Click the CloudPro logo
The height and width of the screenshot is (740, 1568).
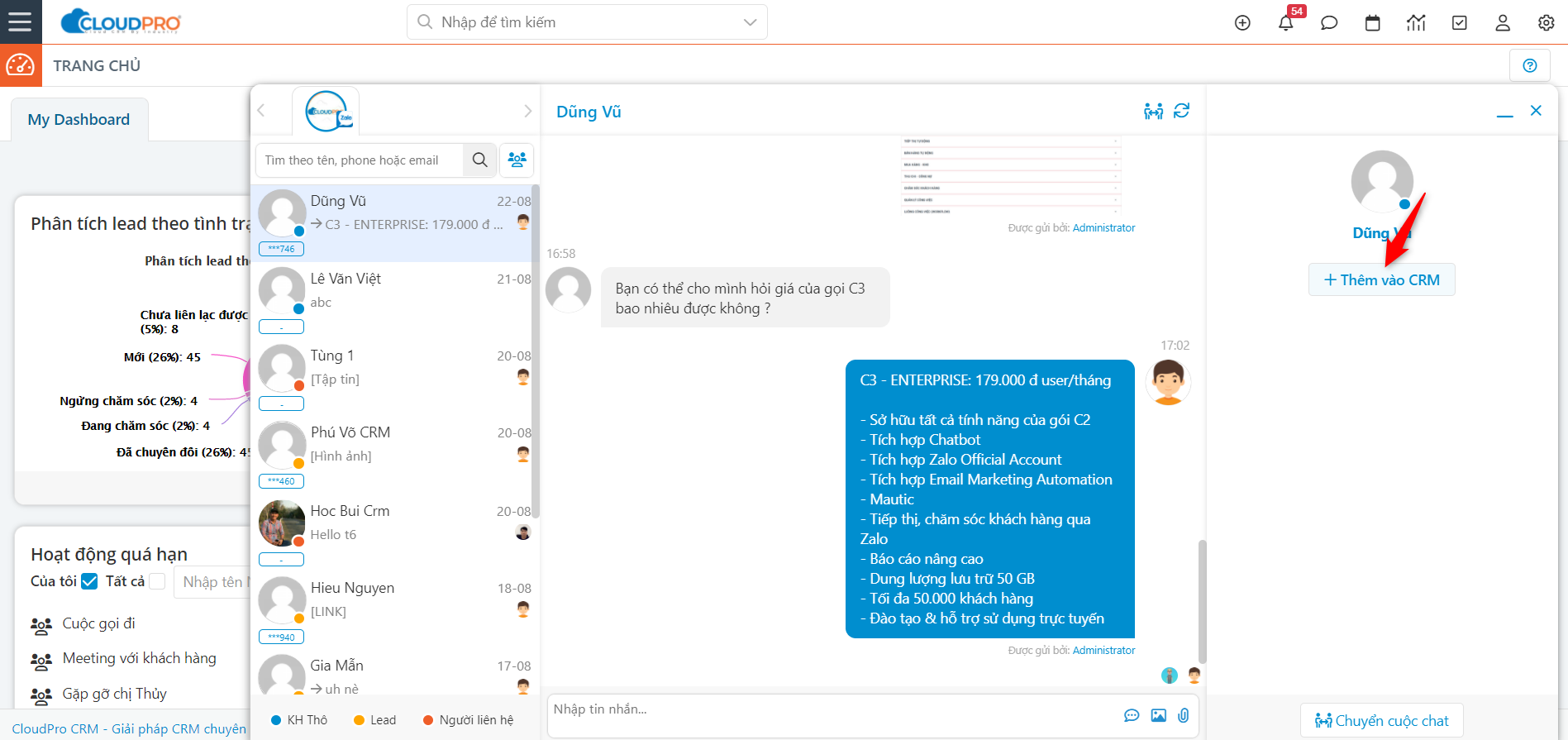coord(121,21)
